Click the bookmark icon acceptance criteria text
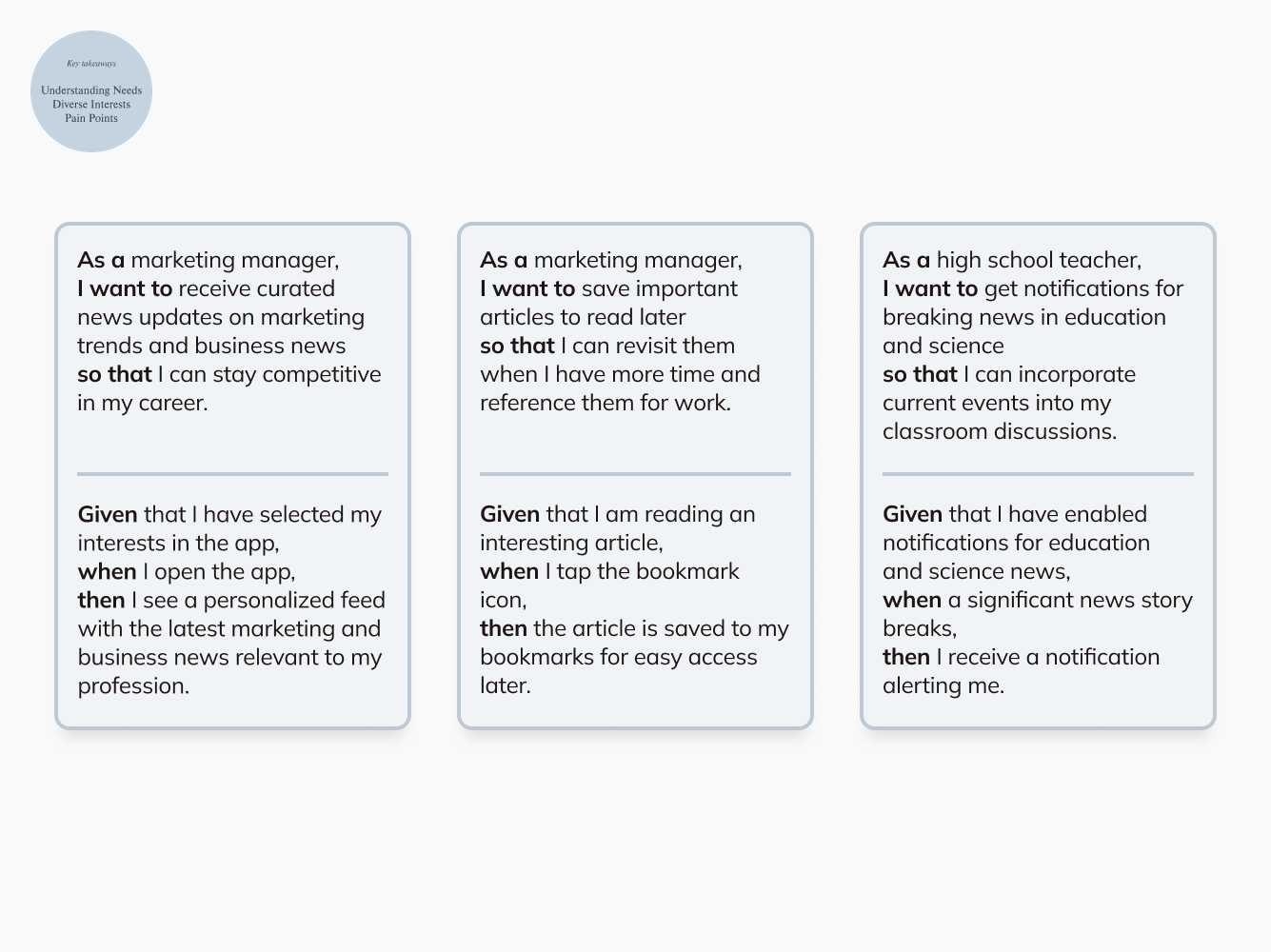Image resolution: width=1271 pixels, height=952 pixels. [x=634, y=600]
